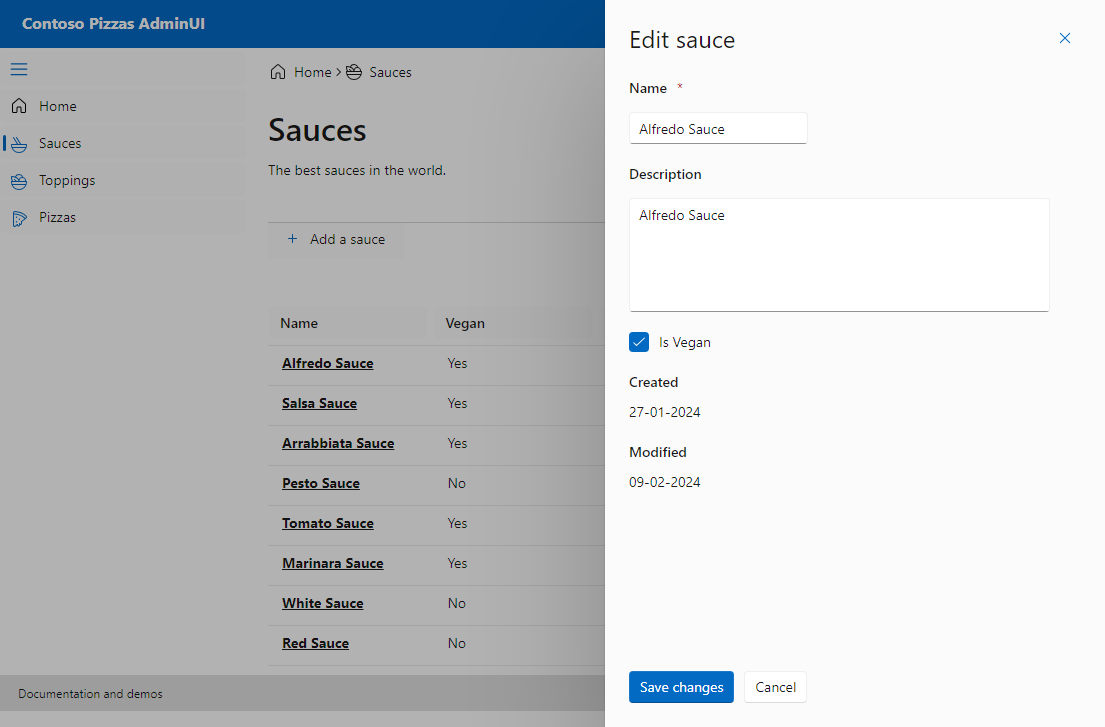Click the plus icon beside Add a sauce

292,239
